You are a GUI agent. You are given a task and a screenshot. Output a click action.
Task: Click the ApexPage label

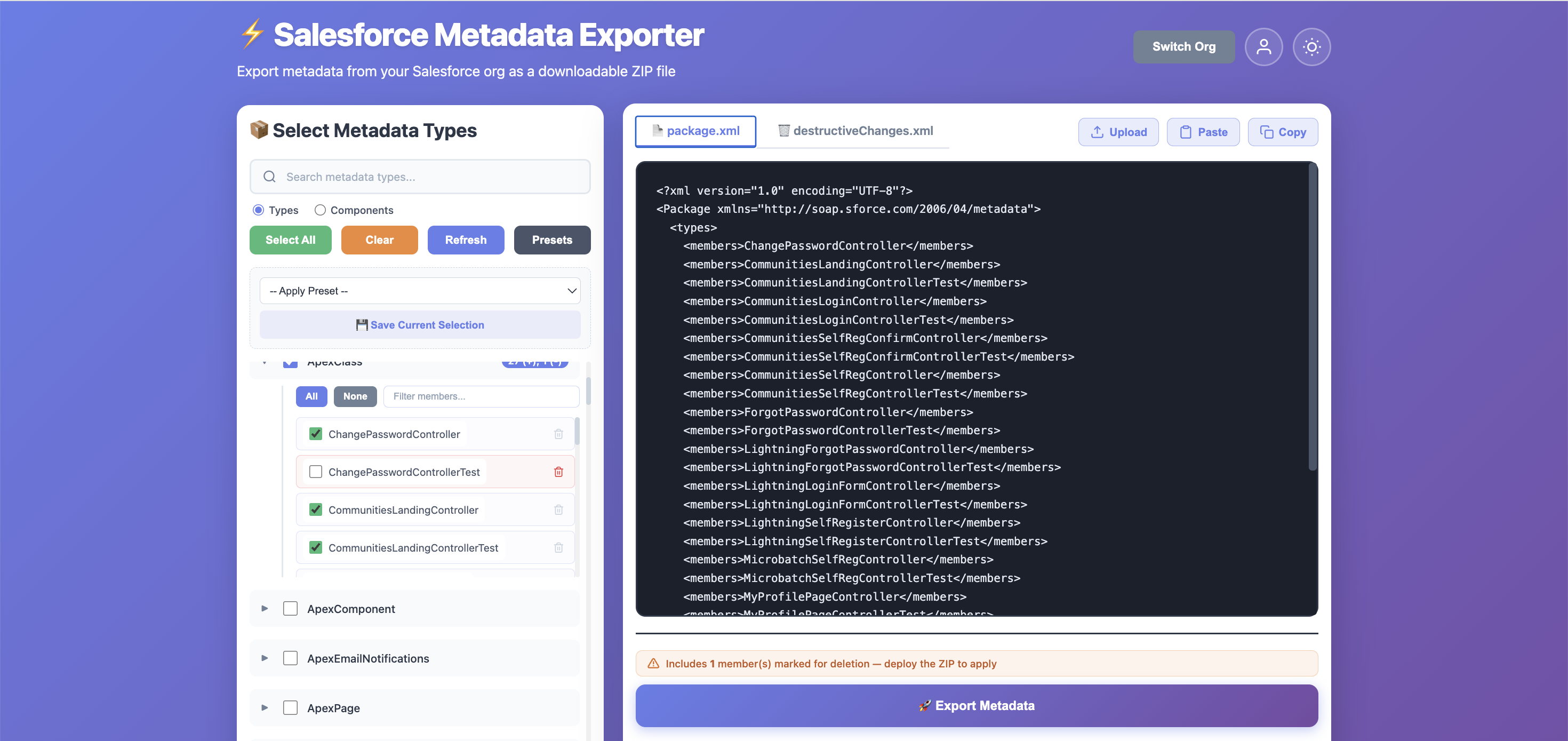(x=333, y=708)
